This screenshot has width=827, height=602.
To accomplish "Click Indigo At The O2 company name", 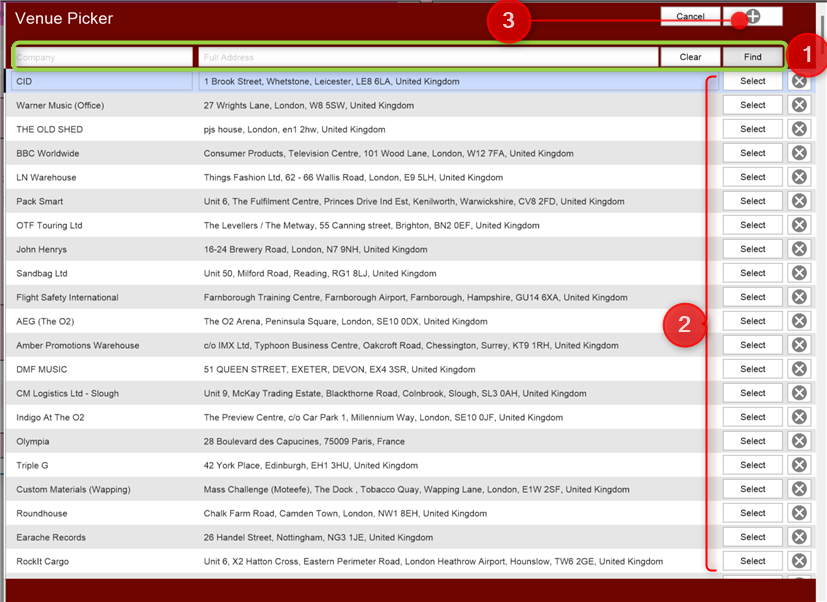I will pos(50,417).
